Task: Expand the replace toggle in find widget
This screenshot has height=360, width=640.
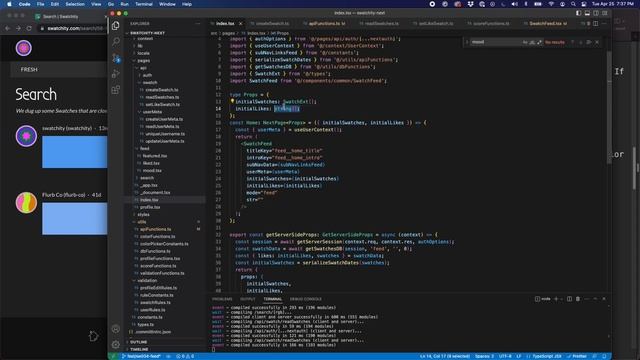Action: click(x=467, y=42)
